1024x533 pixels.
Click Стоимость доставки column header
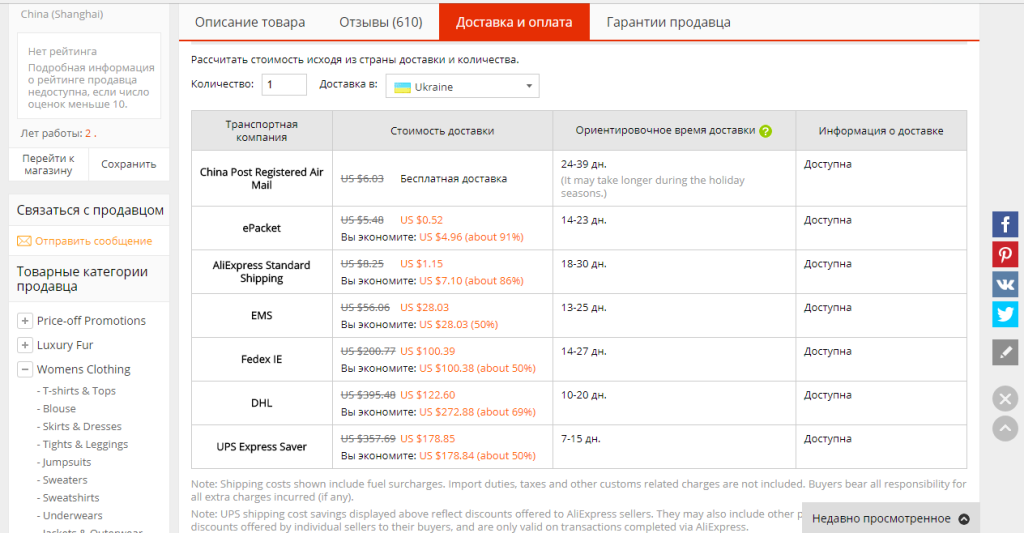(442, 131)
